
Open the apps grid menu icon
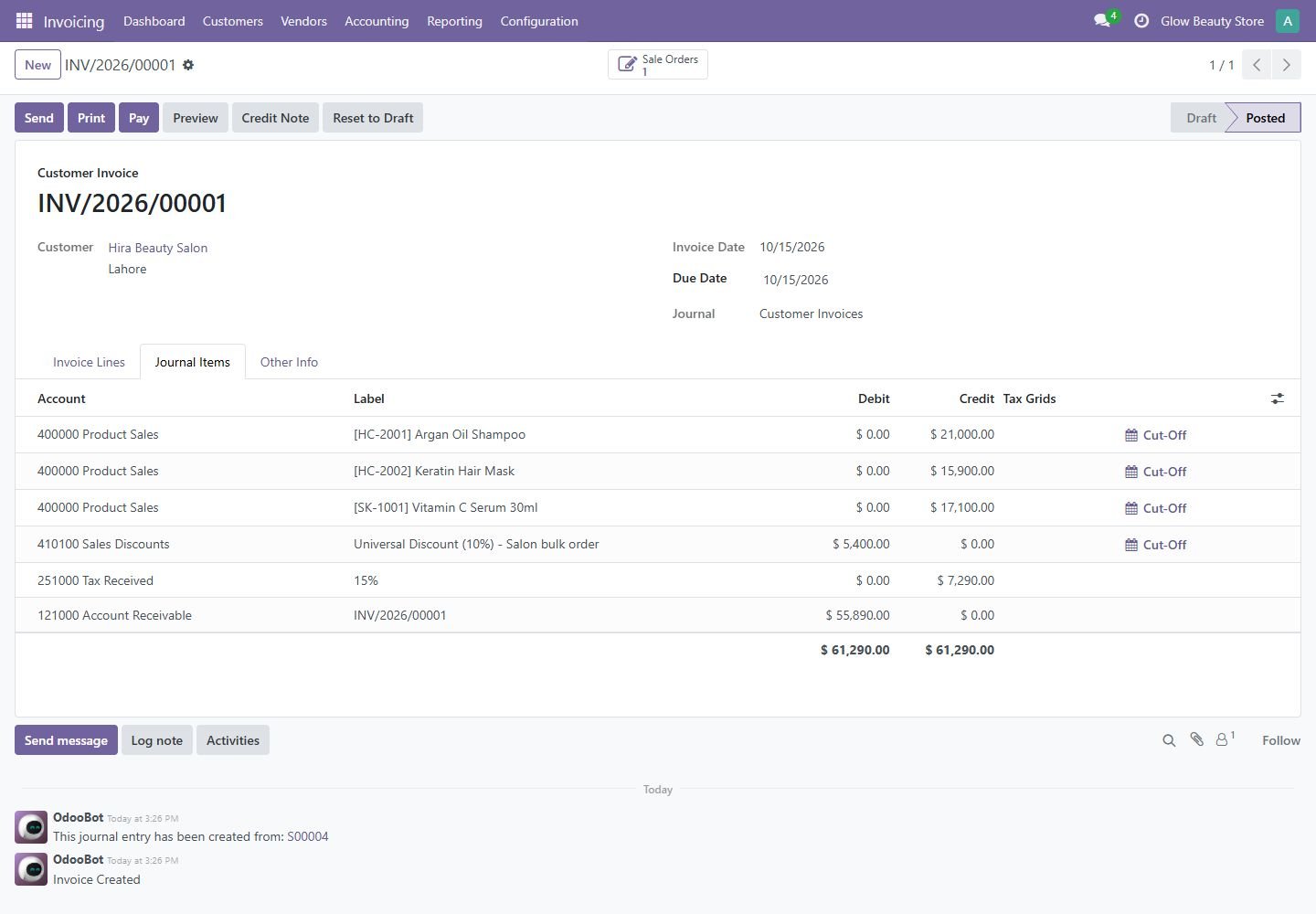[x=25, y=20]
